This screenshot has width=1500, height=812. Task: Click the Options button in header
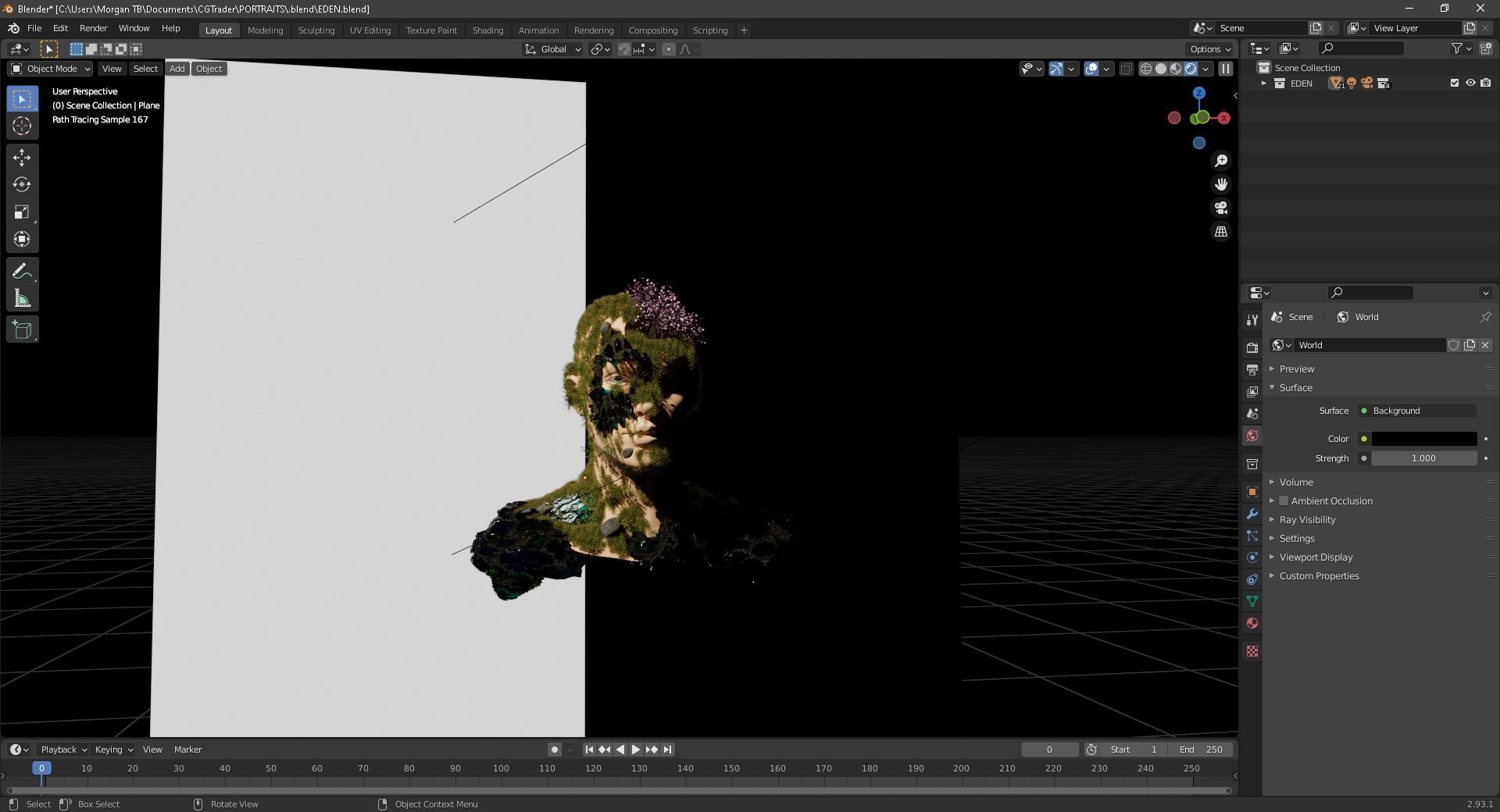click(x=1209, y=49)
